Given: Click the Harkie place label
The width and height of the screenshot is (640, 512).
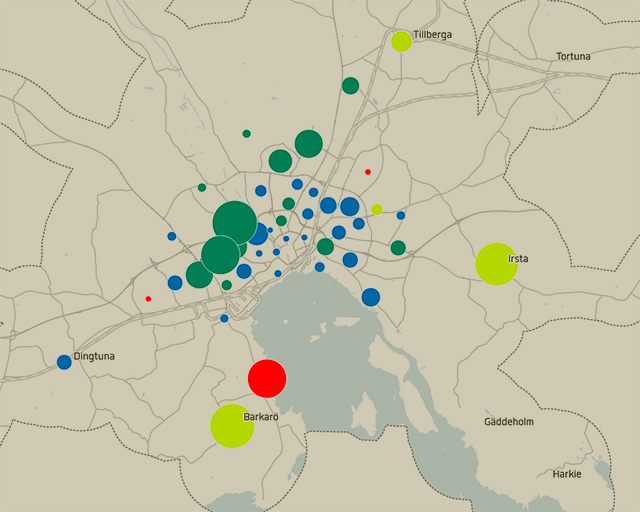Looking at the screenshot, I should pyautogui.click(x=567, y=474).
